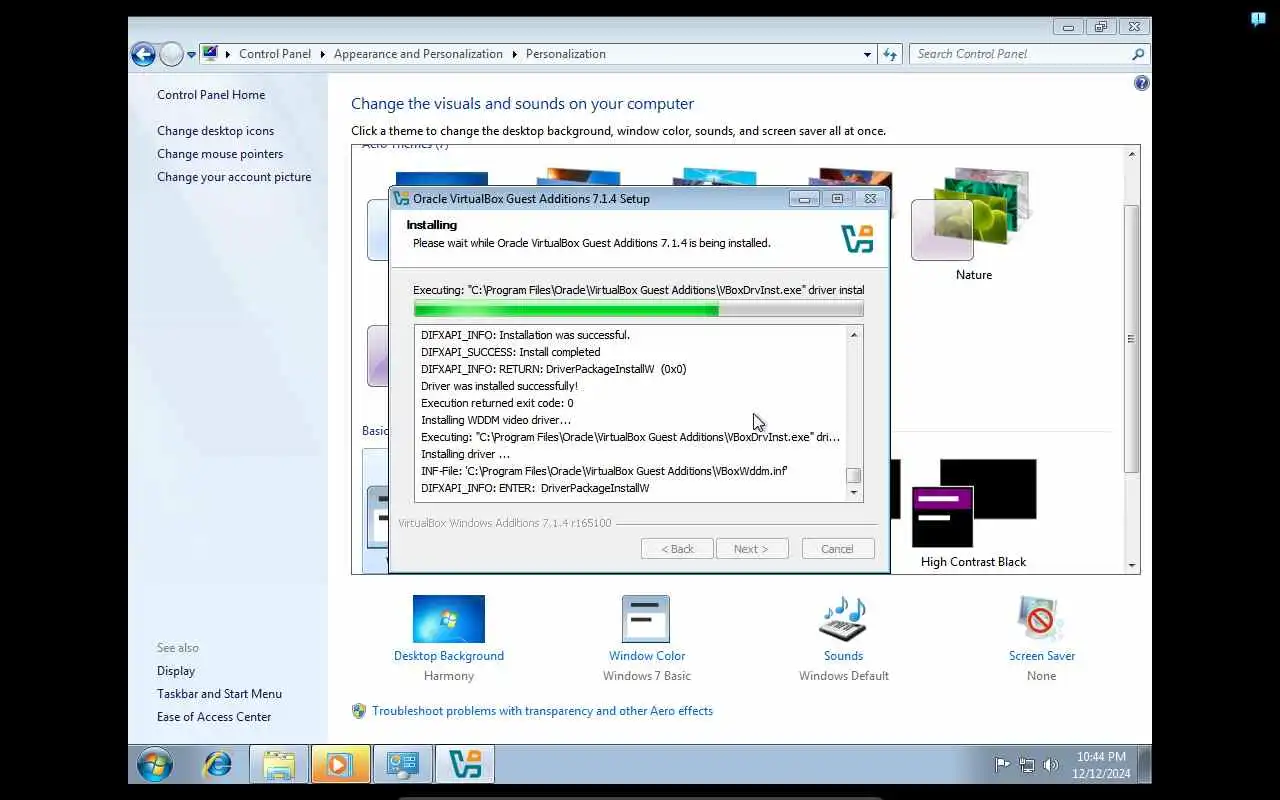Open 'Taskbar and Start Menu' link
1280x800 pixels.
pyautogui.click(x=219, y=694)
